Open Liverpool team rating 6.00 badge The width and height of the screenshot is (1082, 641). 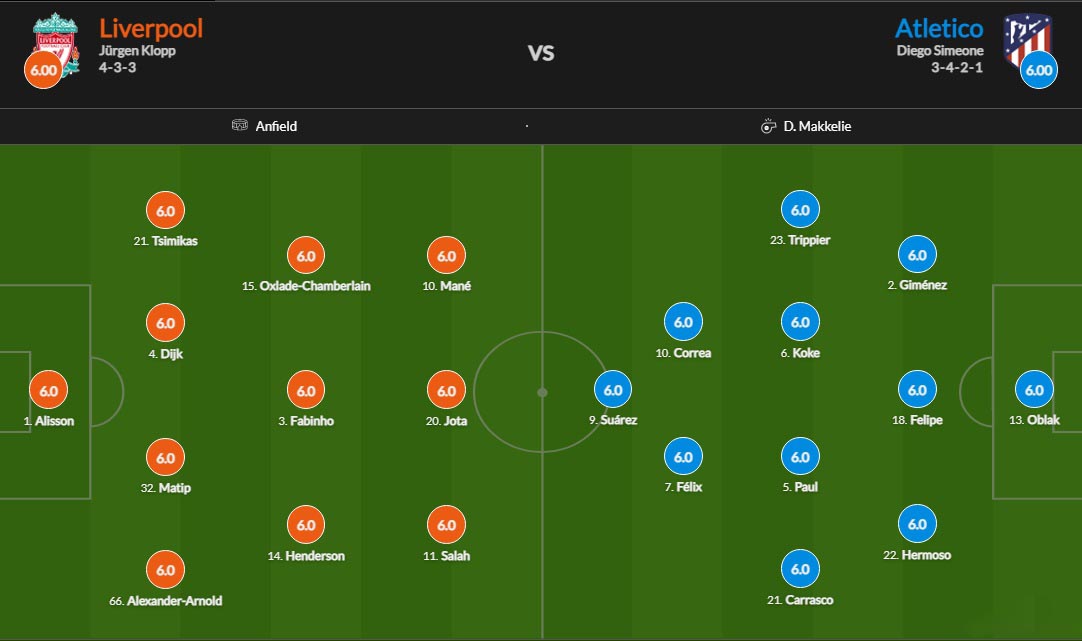click(x=43, y=70)
